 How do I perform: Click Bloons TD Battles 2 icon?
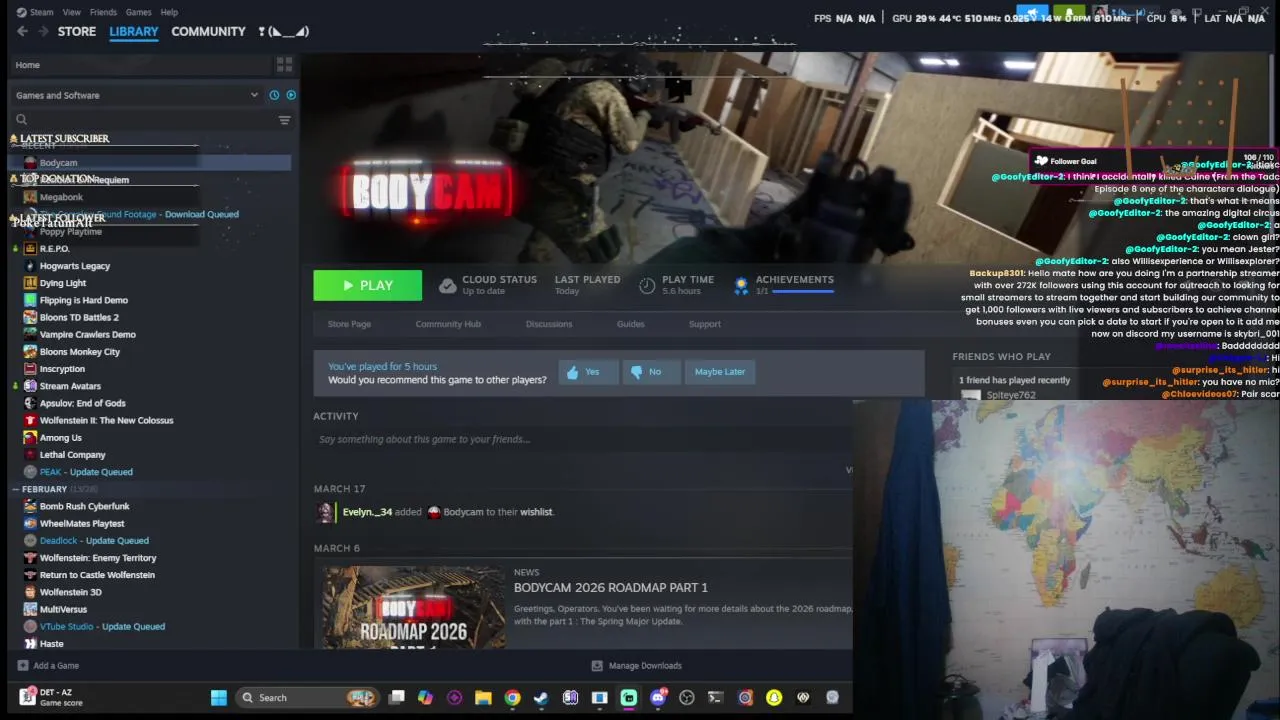tap(30, 317)
